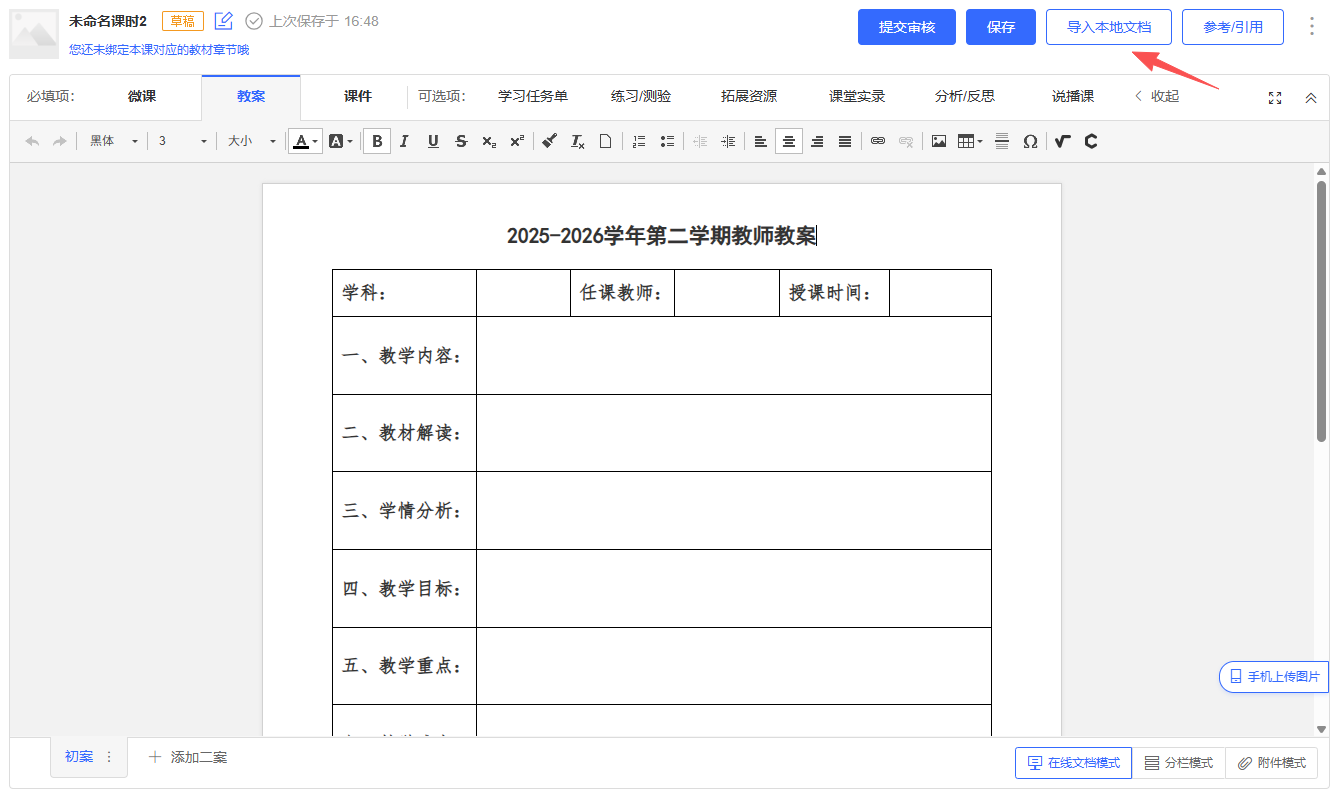Click 添加二案 to add second plan
The image size is (1337, 797).
[188, 757]
